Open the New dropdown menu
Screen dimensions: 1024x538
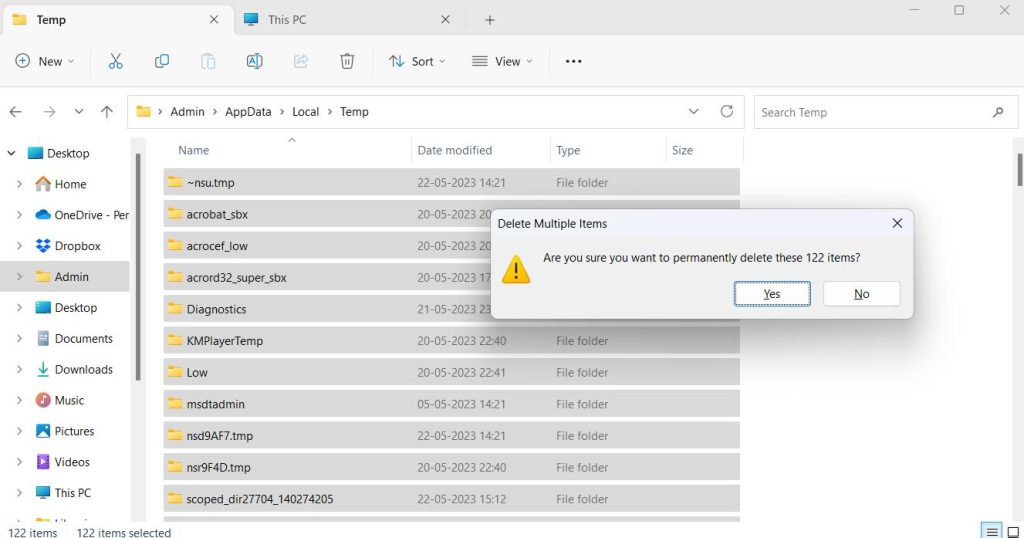44,61
